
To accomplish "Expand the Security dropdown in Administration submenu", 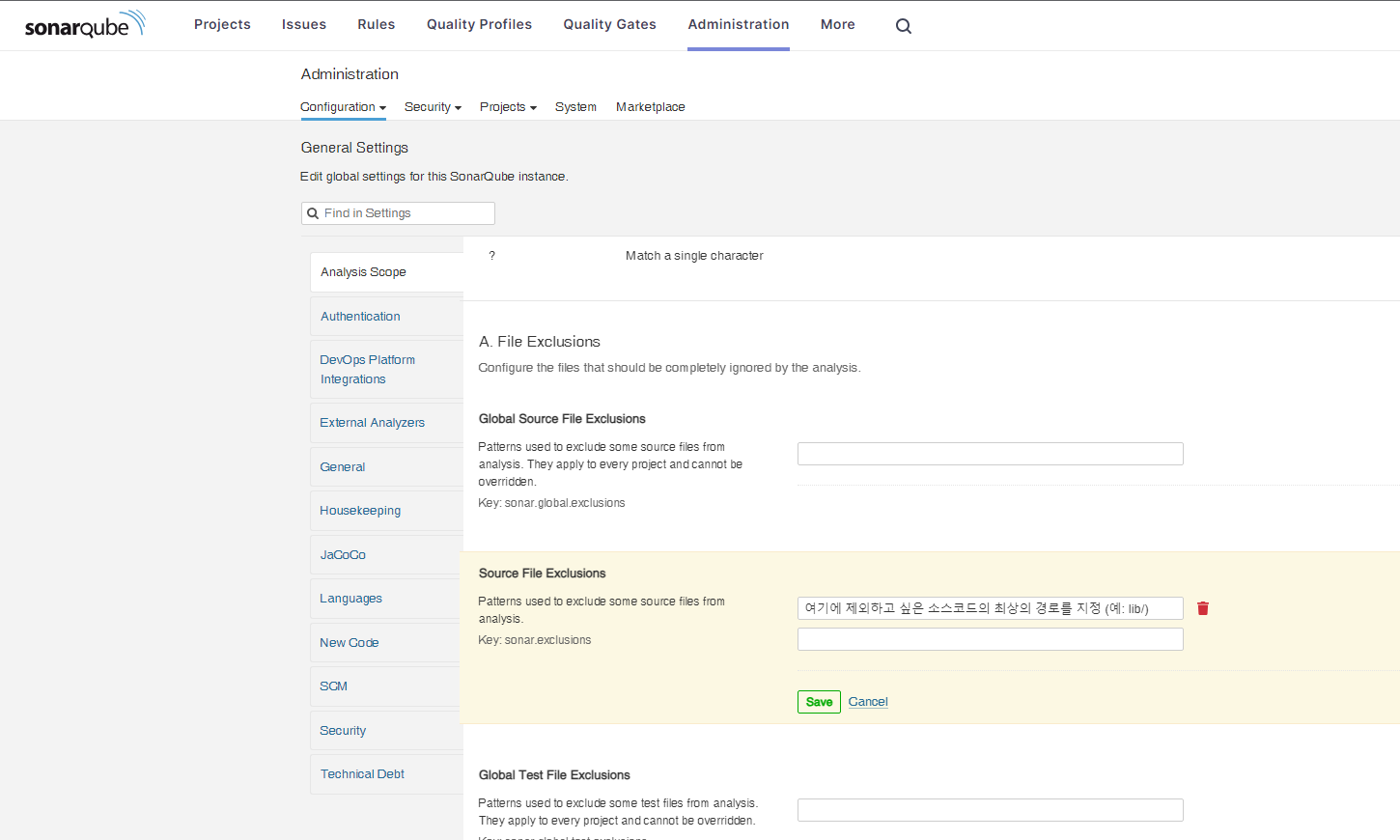I will (433, 107).
